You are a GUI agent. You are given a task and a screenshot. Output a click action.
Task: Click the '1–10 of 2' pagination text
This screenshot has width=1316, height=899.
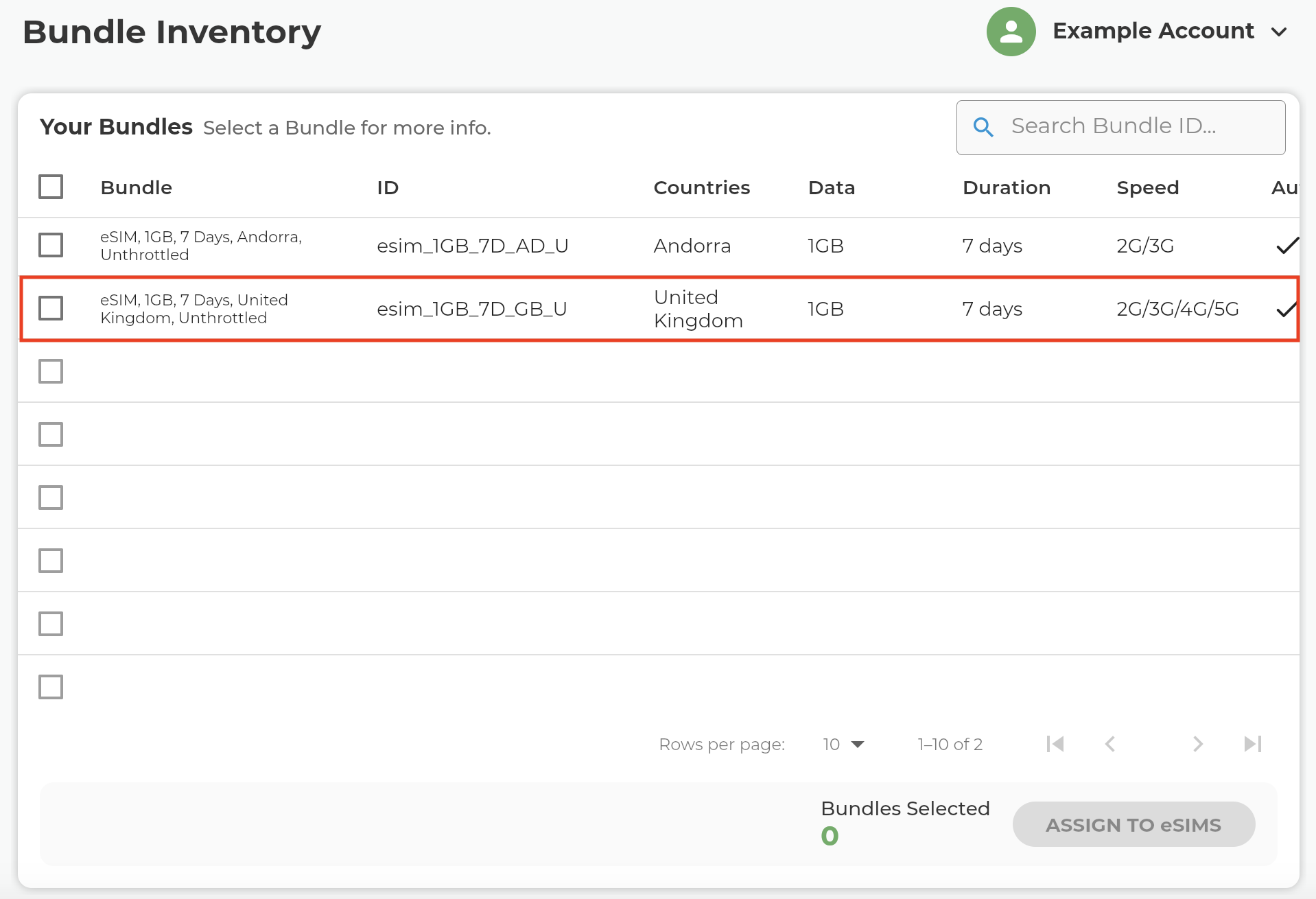click(x=950, y=744)
